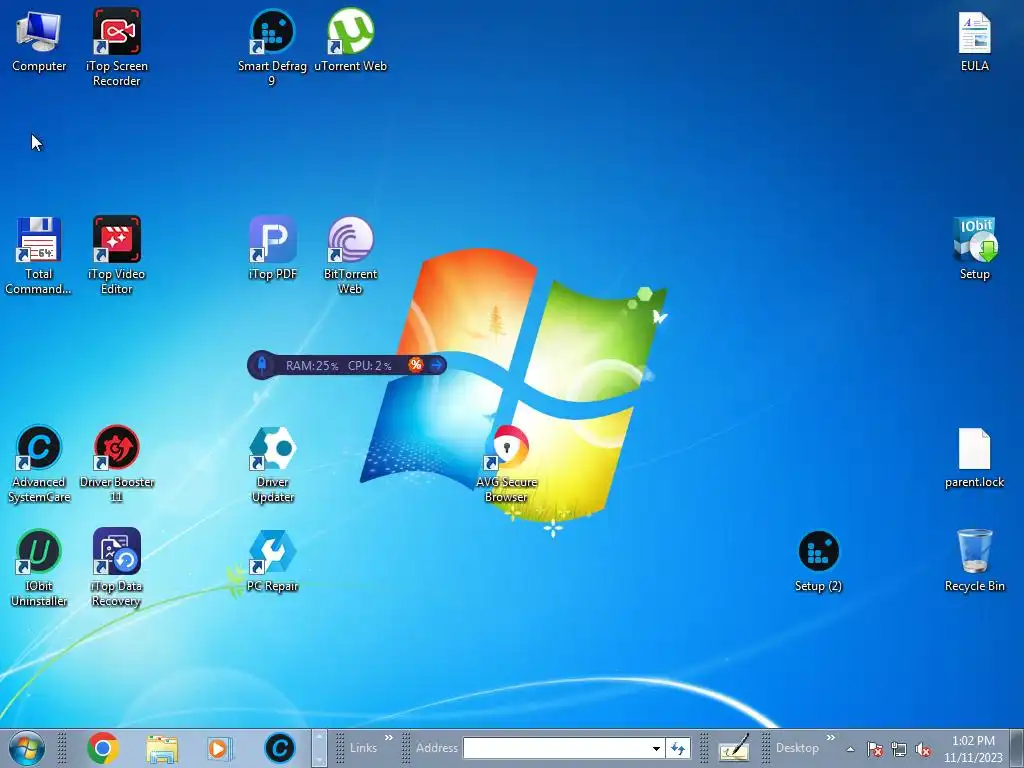Click the taskbar scroll arrows next to the pinned icons
Screen dimensions: 1024x768
319,748
